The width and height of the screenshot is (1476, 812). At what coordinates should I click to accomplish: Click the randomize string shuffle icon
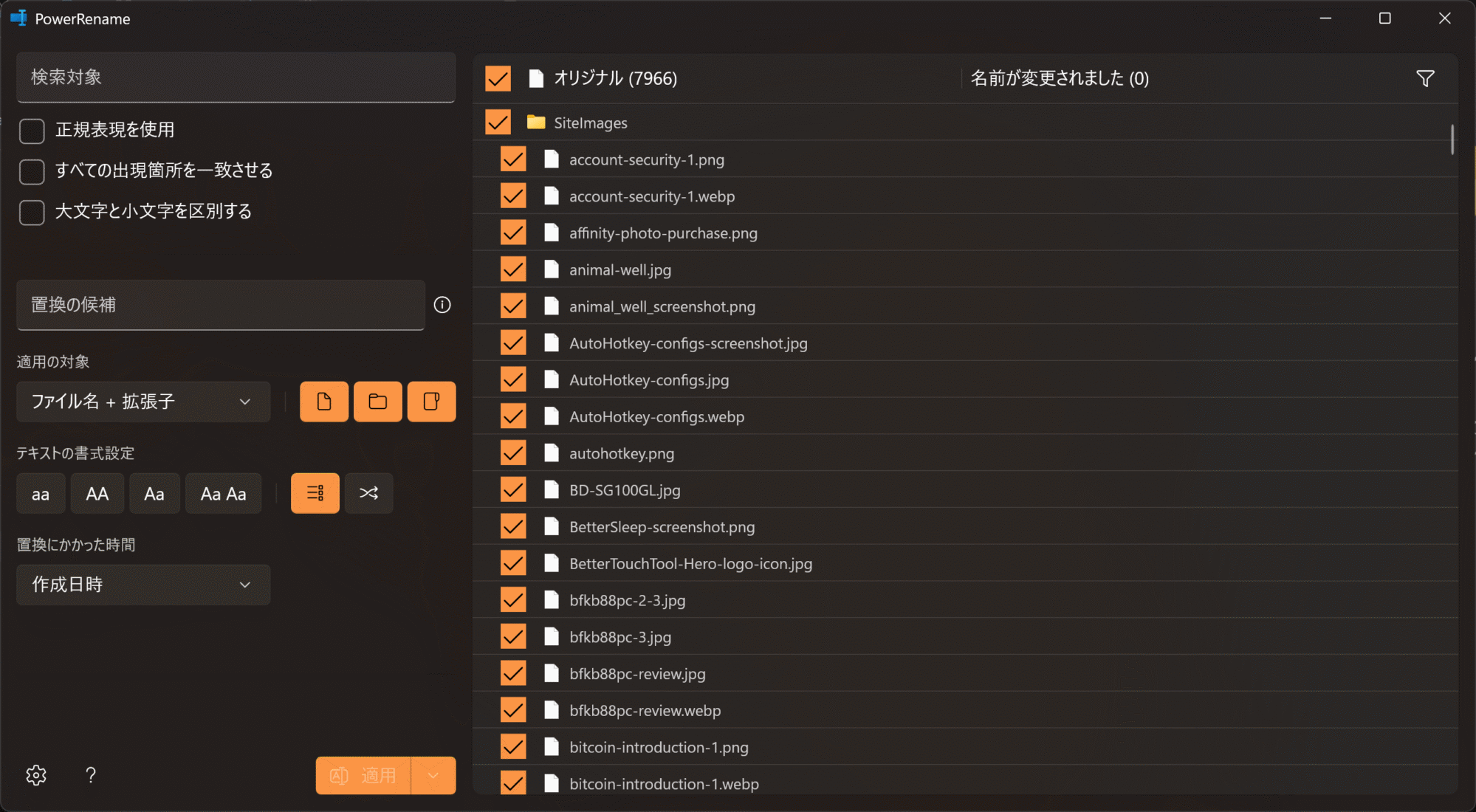click(368, 493)
